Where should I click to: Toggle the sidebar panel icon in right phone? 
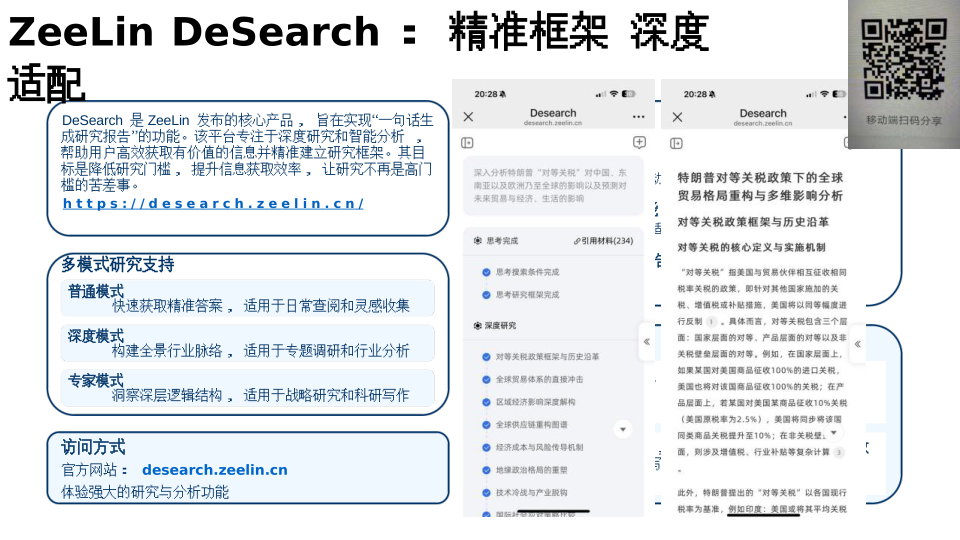pos(676,143)
